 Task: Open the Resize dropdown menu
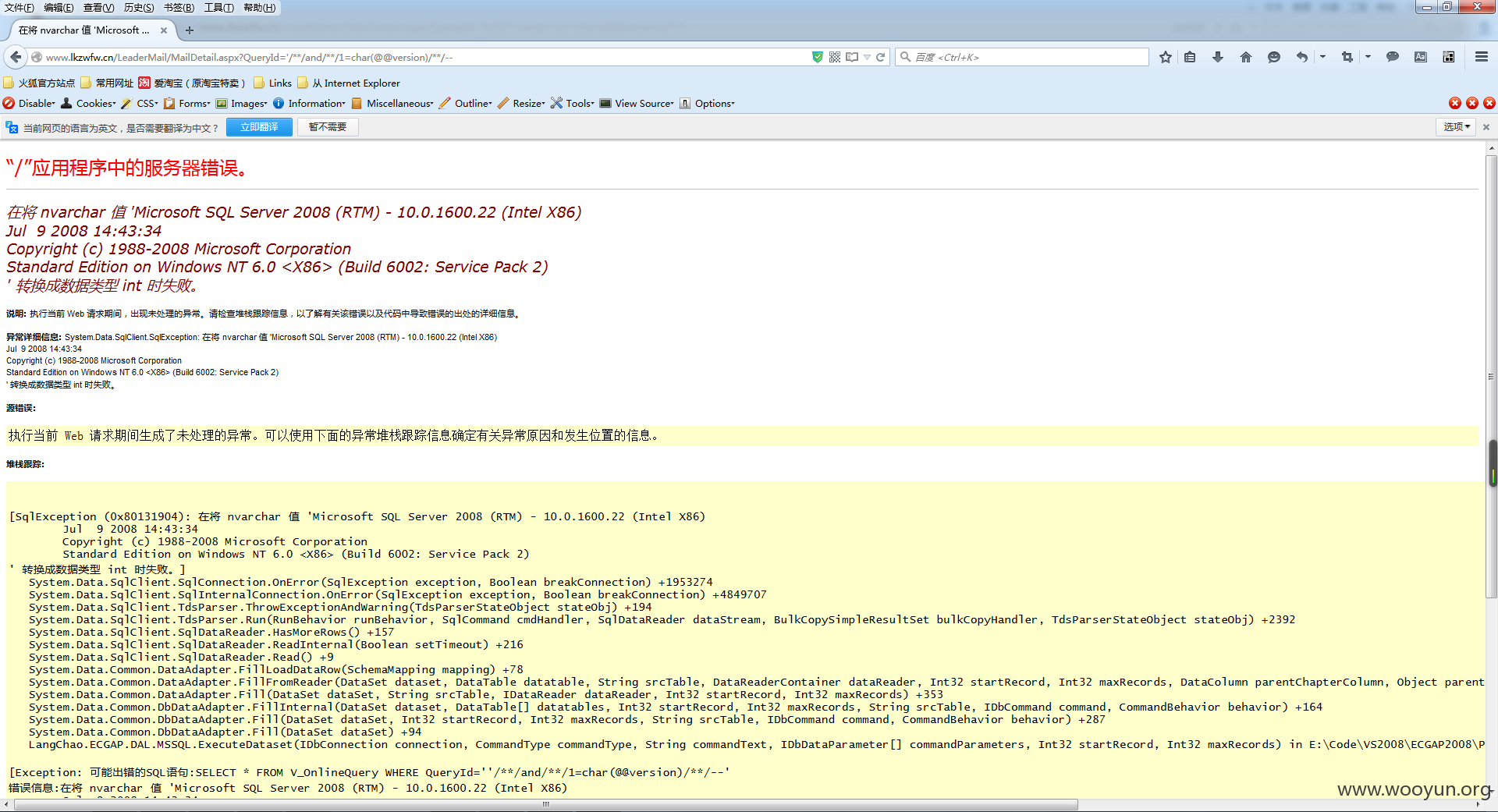(x=522, y=103)
